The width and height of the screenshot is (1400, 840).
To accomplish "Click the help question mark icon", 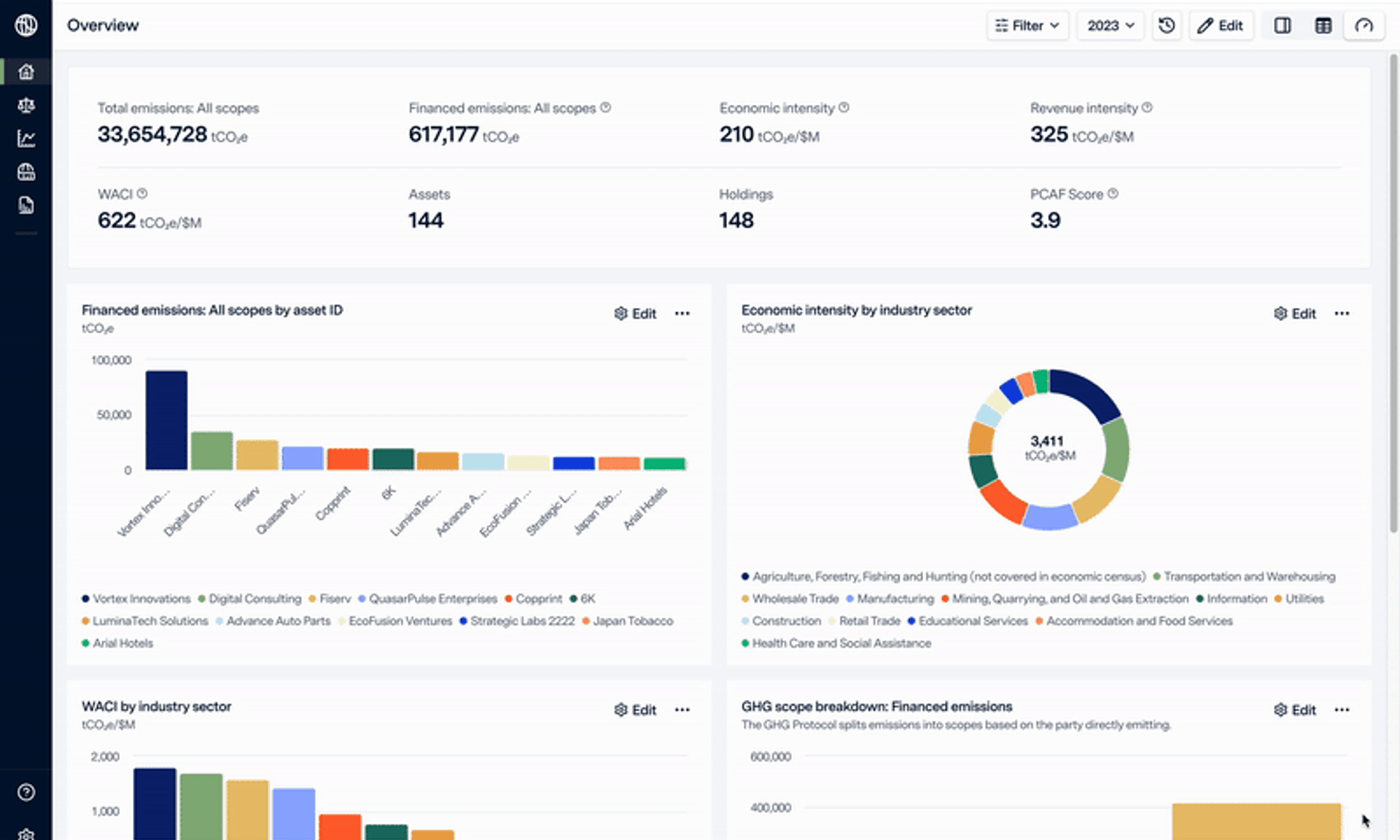I will pyautogui.click(x=26, y=792).
